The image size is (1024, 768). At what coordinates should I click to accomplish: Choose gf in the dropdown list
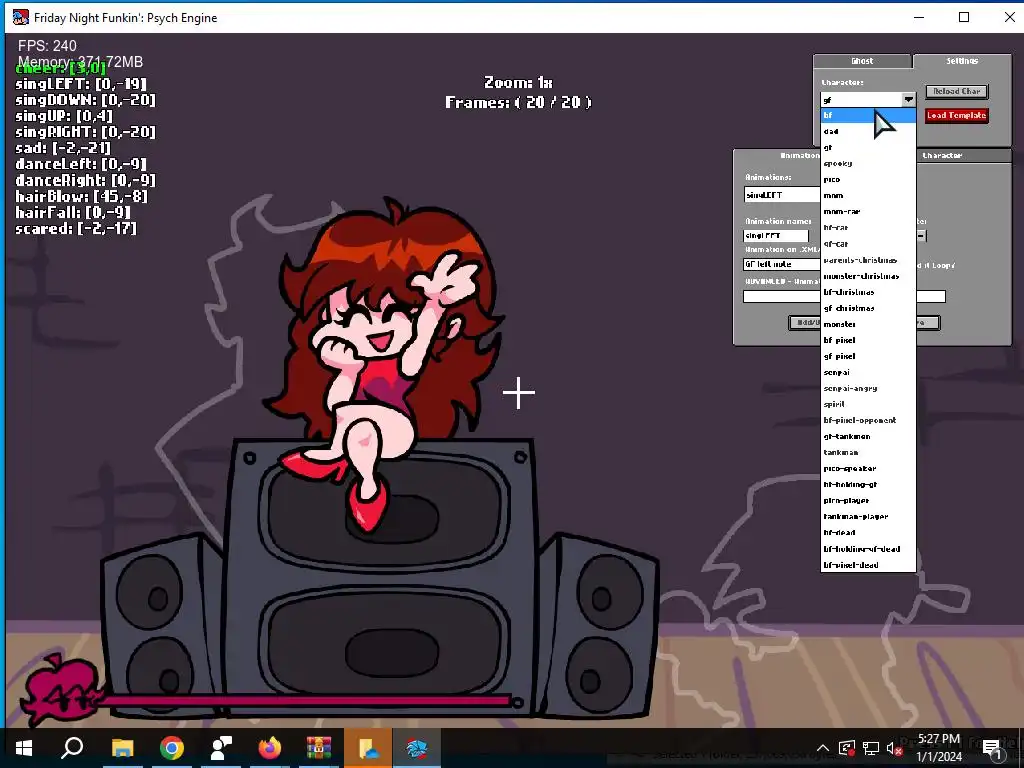pos(868,147)
